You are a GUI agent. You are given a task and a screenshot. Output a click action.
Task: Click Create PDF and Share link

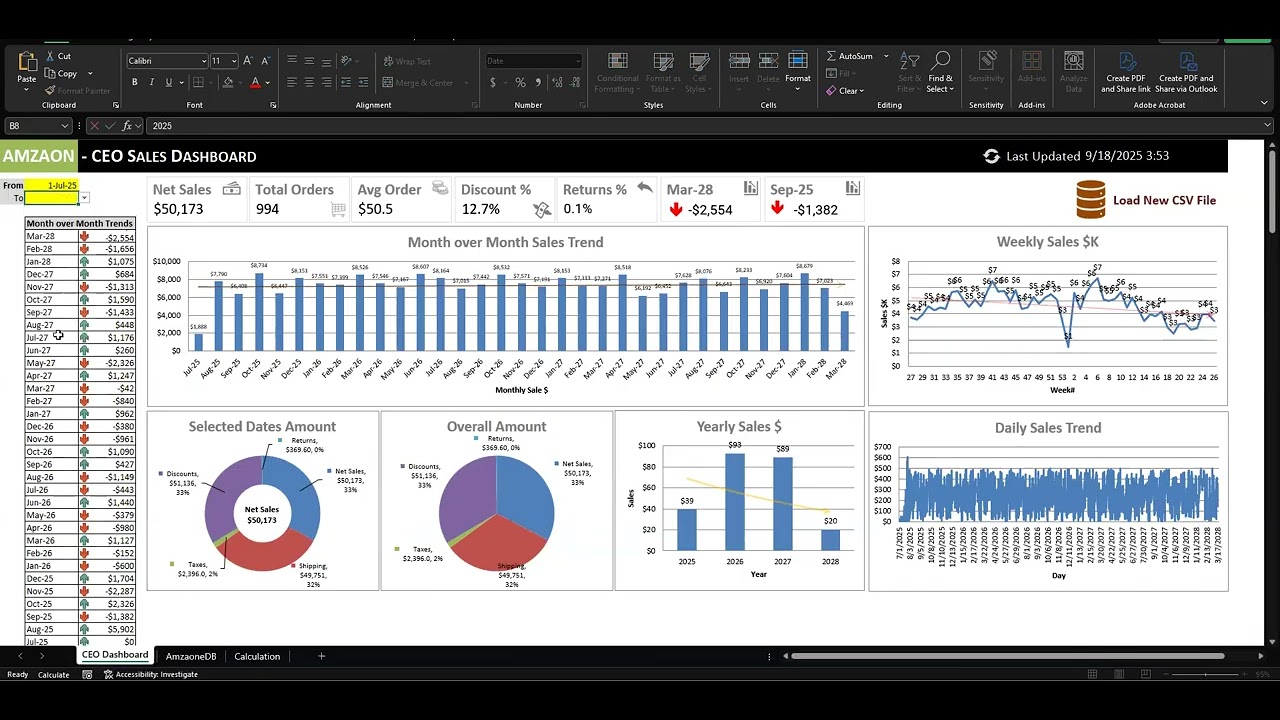tap(1126, 72)
